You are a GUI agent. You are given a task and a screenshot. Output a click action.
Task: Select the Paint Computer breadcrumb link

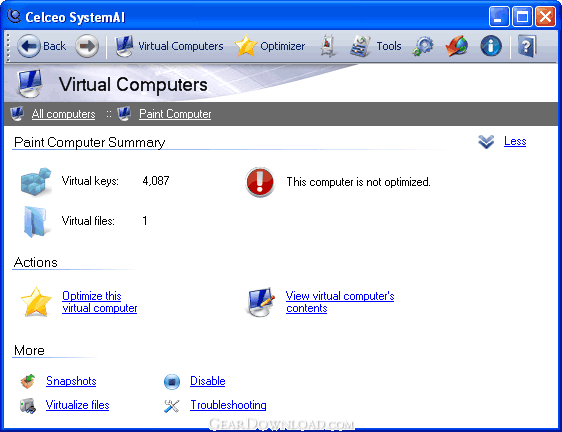(175, 114)
